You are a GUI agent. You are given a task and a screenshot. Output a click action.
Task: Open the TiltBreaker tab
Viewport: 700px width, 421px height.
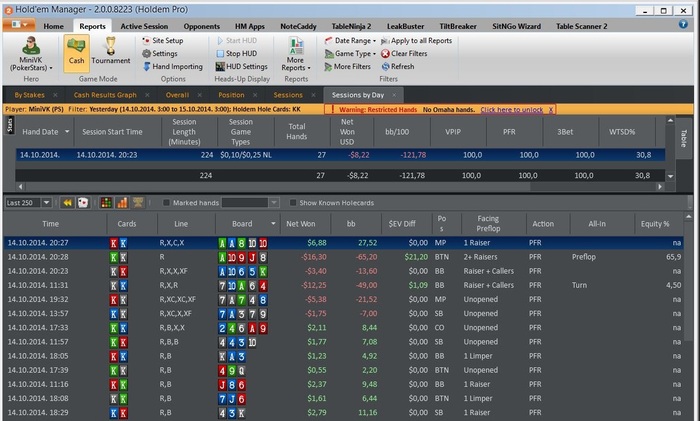tap(458, 26)
